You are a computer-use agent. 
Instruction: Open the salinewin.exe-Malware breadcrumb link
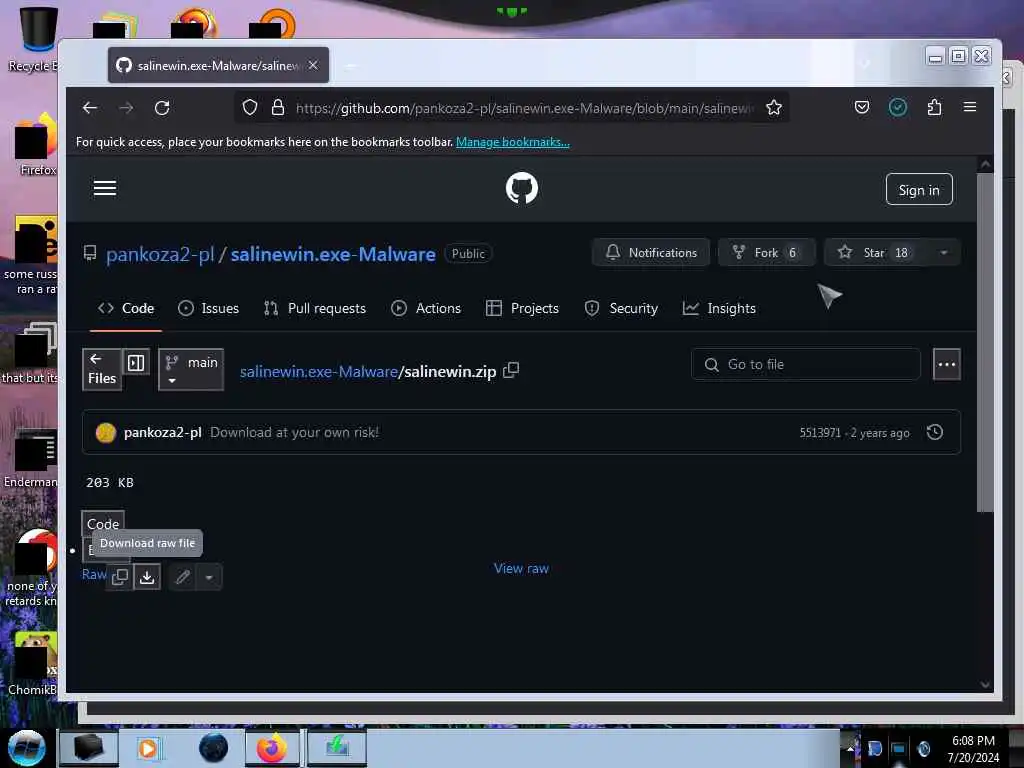pyautogui.click(x=319, y=372)
